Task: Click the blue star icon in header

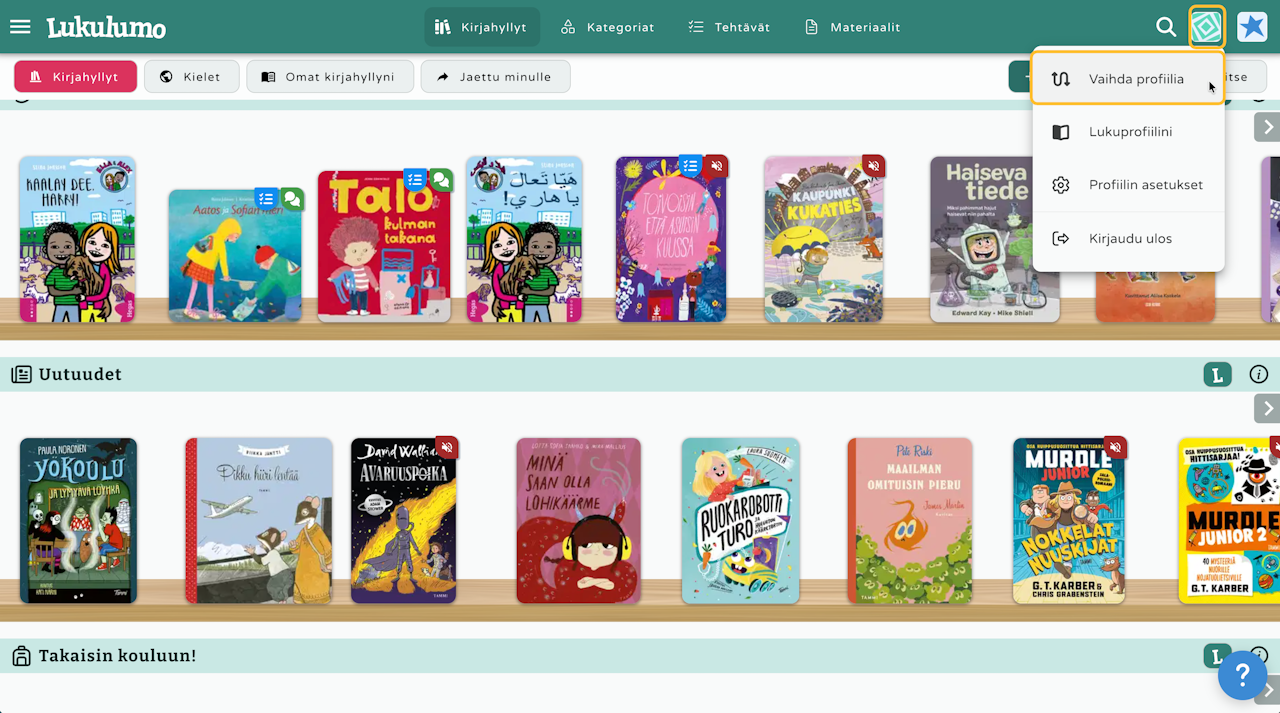Action: pyautogui.click(x=1252, y=27)
